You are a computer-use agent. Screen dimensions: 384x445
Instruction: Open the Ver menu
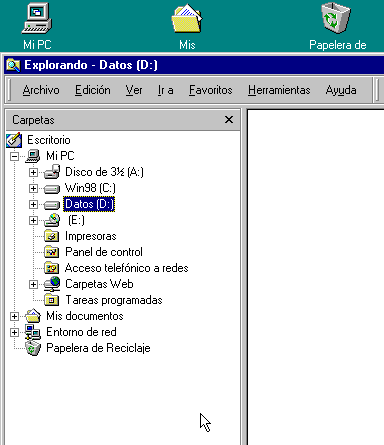(134, 90)
